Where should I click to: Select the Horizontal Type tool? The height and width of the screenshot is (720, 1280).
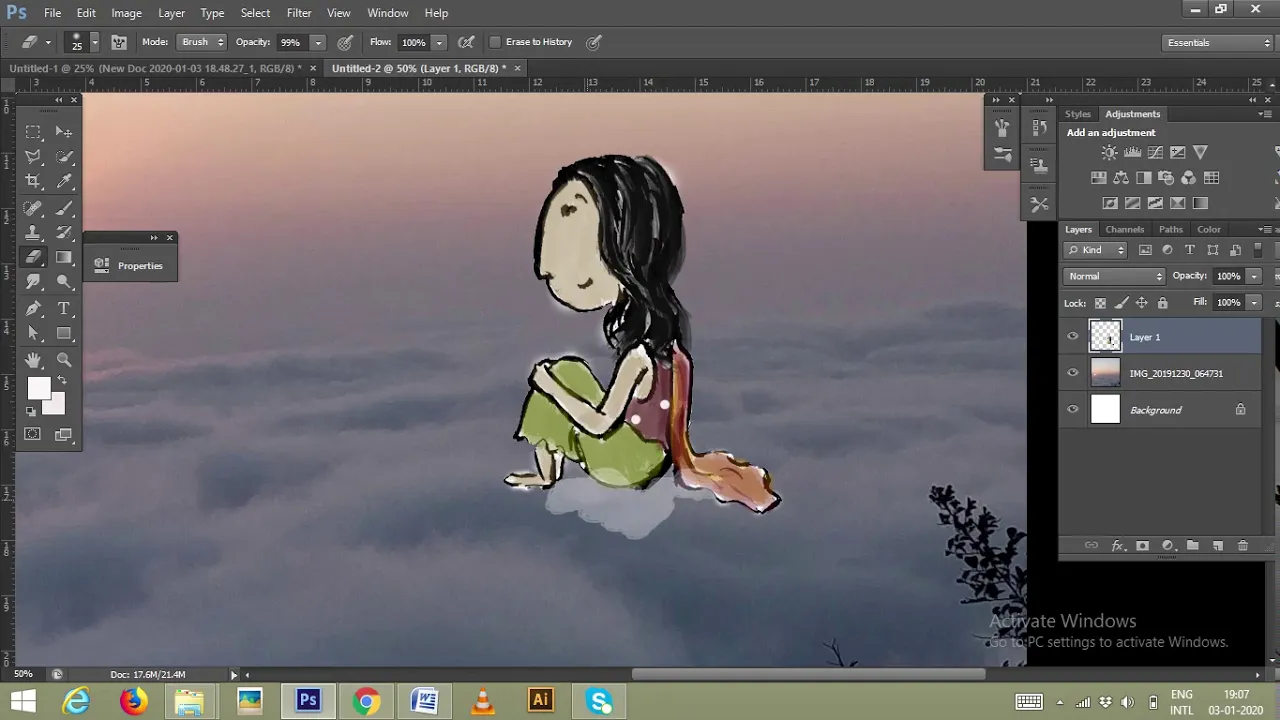(x=64, y=308)
